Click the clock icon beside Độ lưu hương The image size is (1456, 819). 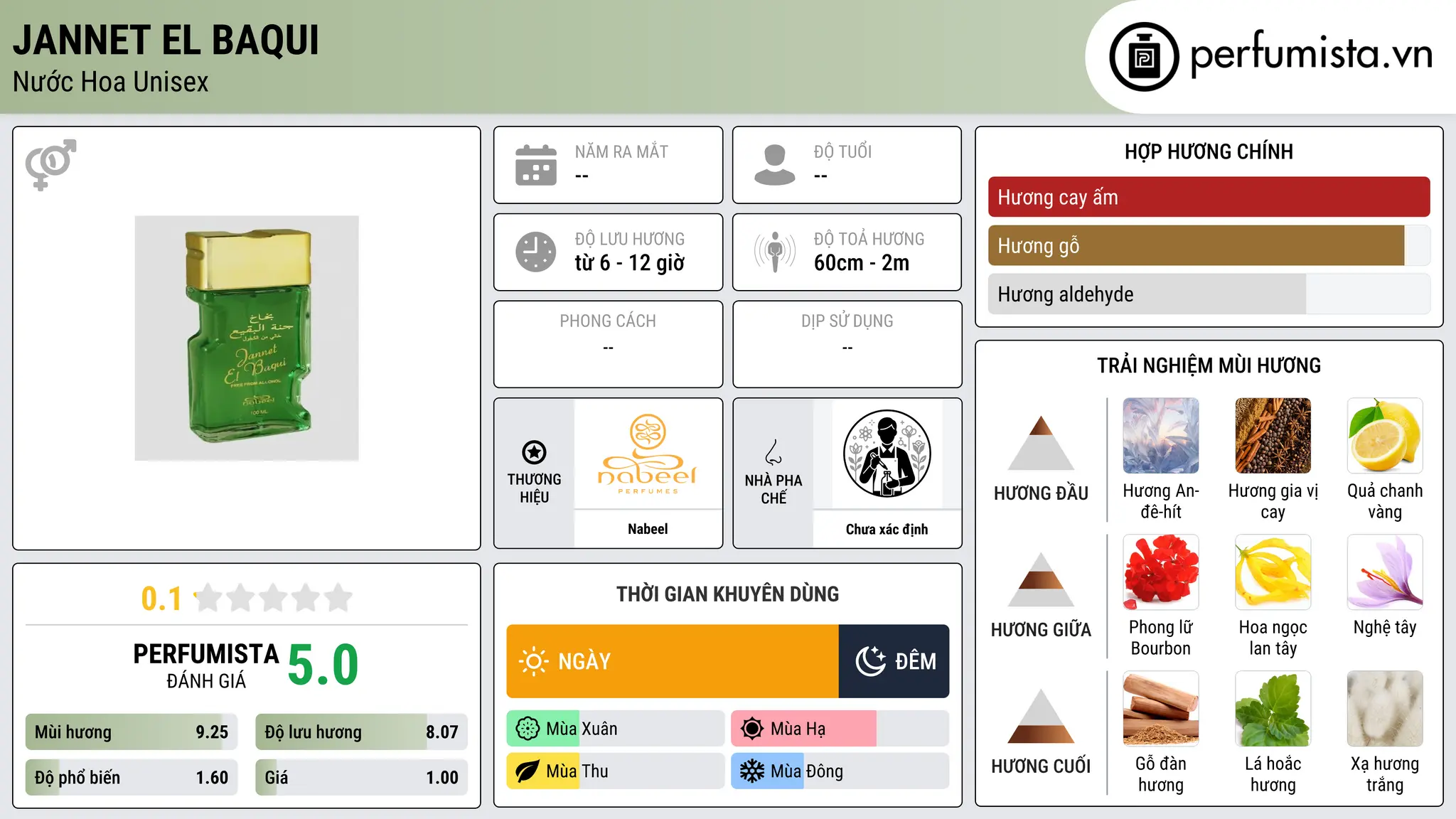pyautogui.click(x=536, y=252)
